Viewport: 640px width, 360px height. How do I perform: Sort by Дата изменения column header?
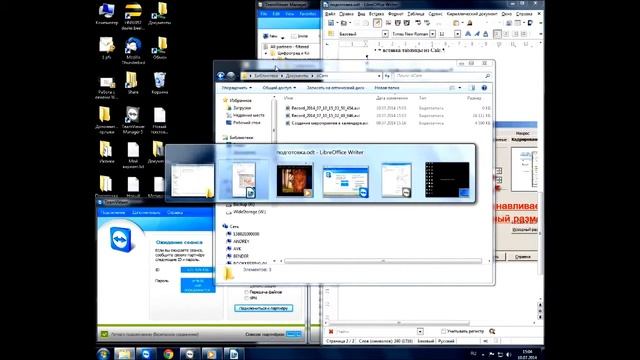[x=391, y=98]
